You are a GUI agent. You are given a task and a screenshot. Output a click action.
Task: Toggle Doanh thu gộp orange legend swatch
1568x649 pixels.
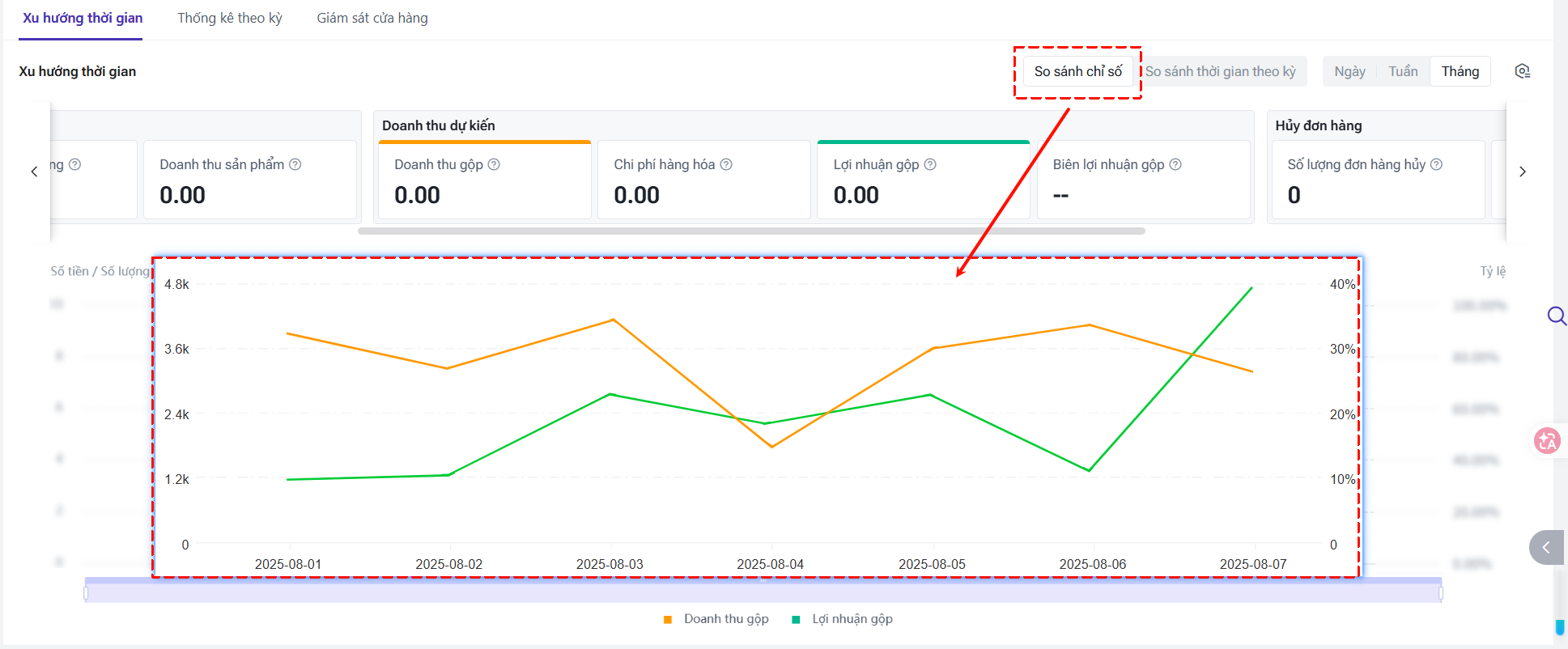point(668,619)
